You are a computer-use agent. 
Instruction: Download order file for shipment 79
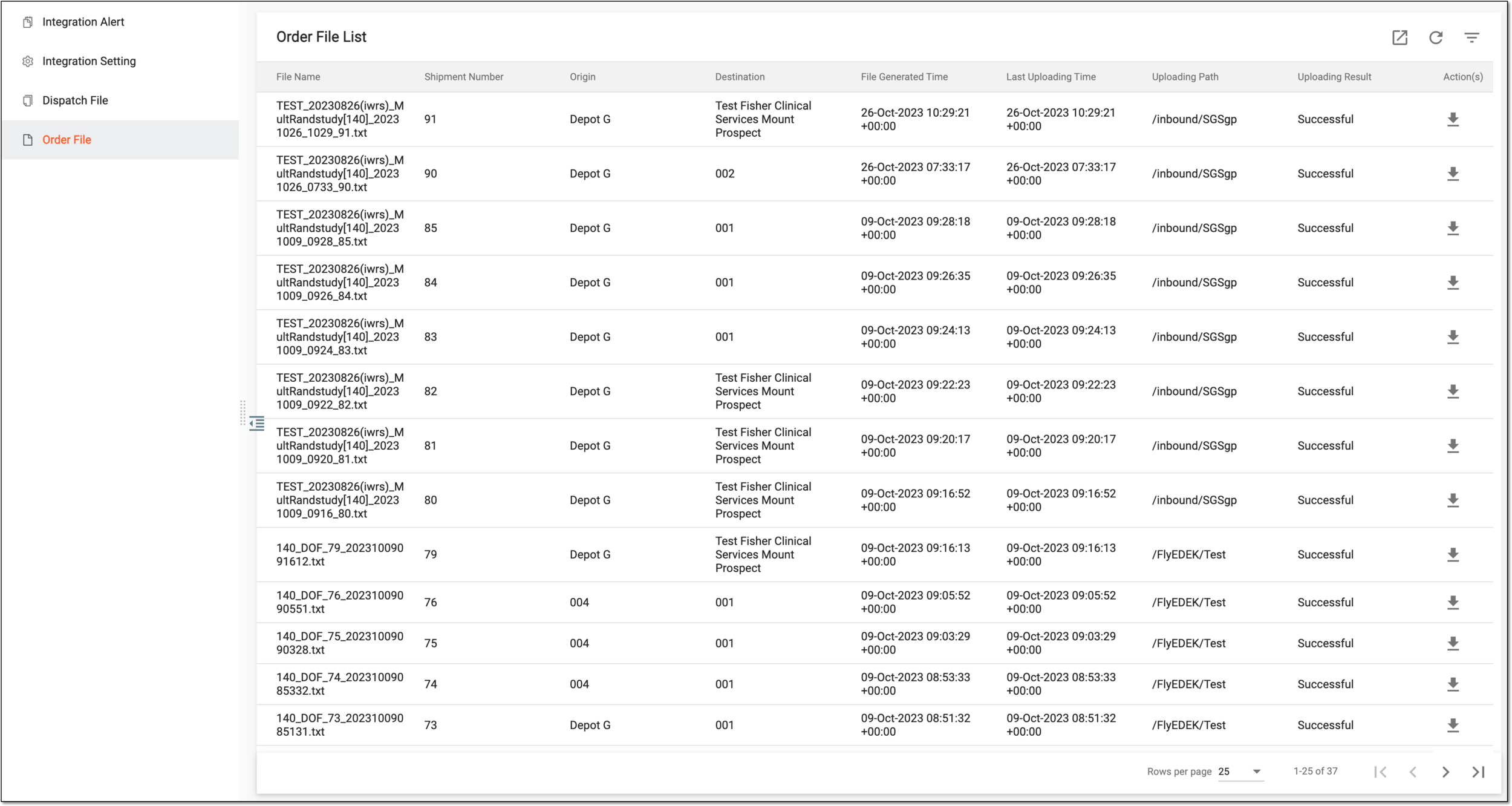(1453, 555)
